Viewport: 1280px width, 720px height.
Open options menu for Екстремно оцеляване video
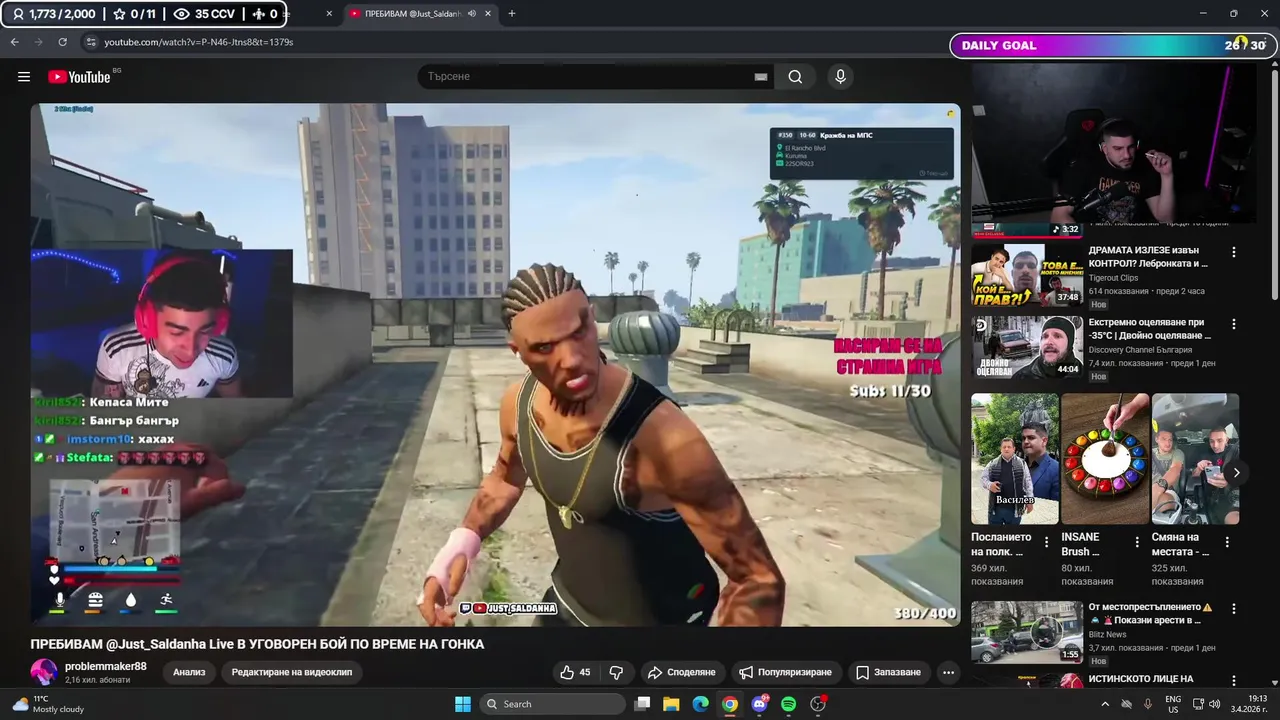tap(1233, 324)
